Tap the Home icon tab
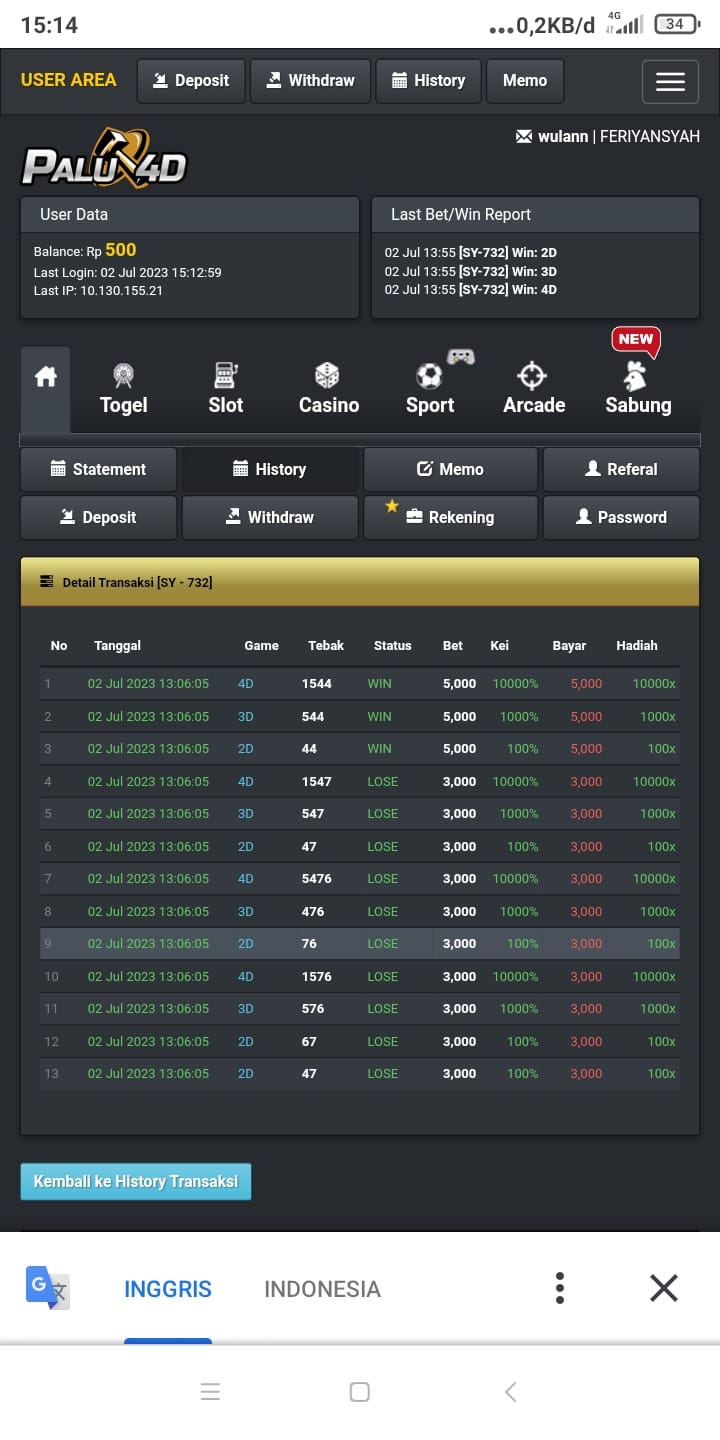 pyautogui.click(x=46, y=378)
